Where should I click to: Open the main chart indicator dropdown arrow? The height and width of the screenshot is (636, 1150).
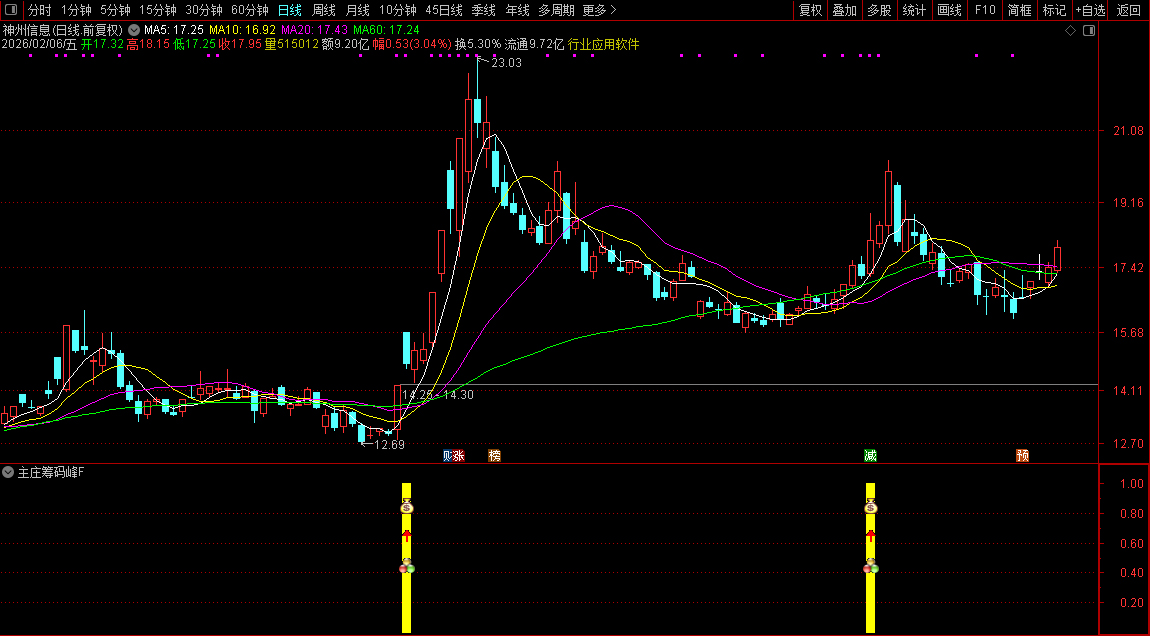coord(133,30)
